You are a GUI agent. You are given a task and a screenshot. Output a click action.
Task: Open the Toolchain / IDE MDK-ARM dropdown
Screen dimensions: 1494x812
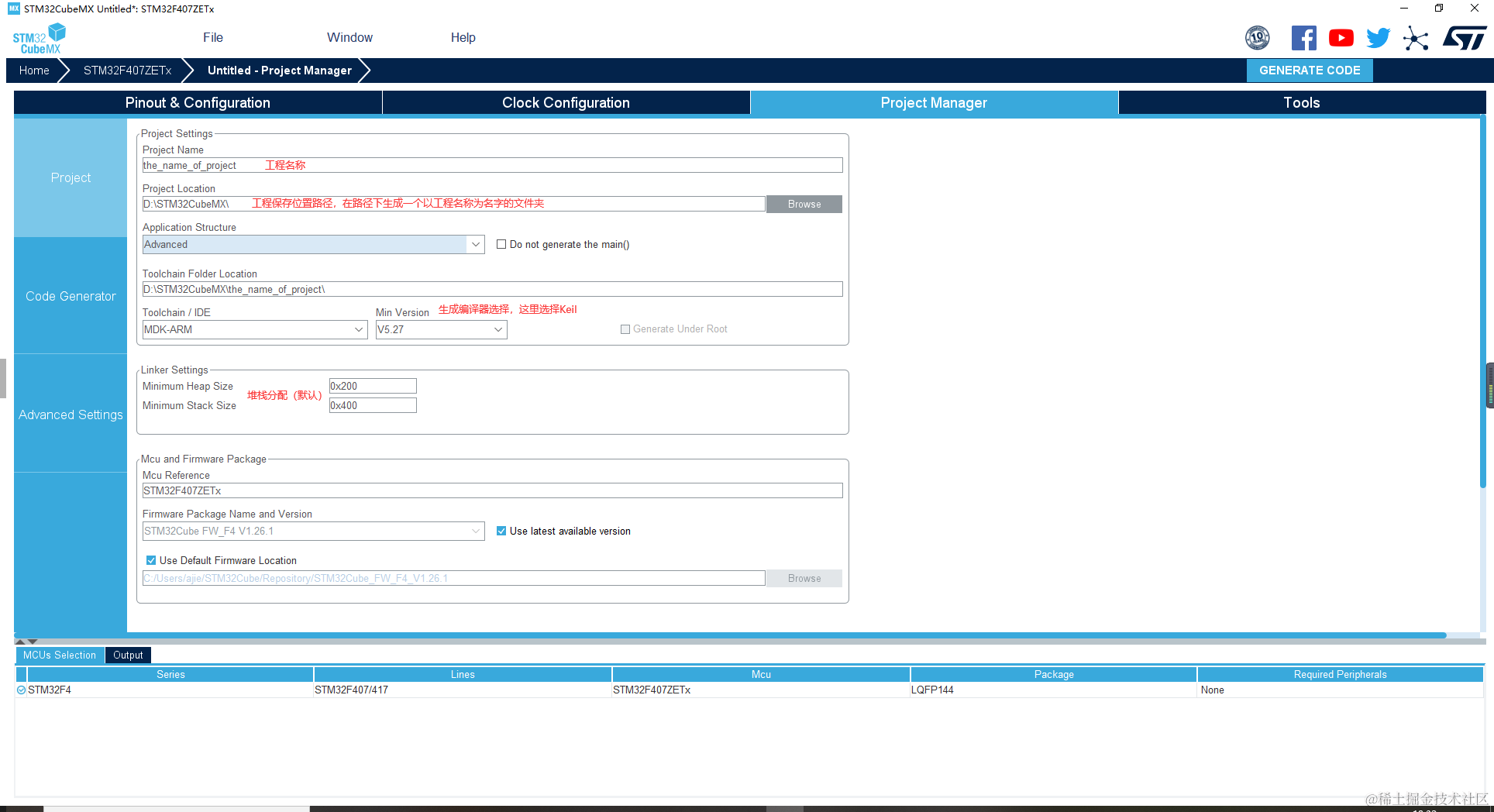click(x=255, y=329)
